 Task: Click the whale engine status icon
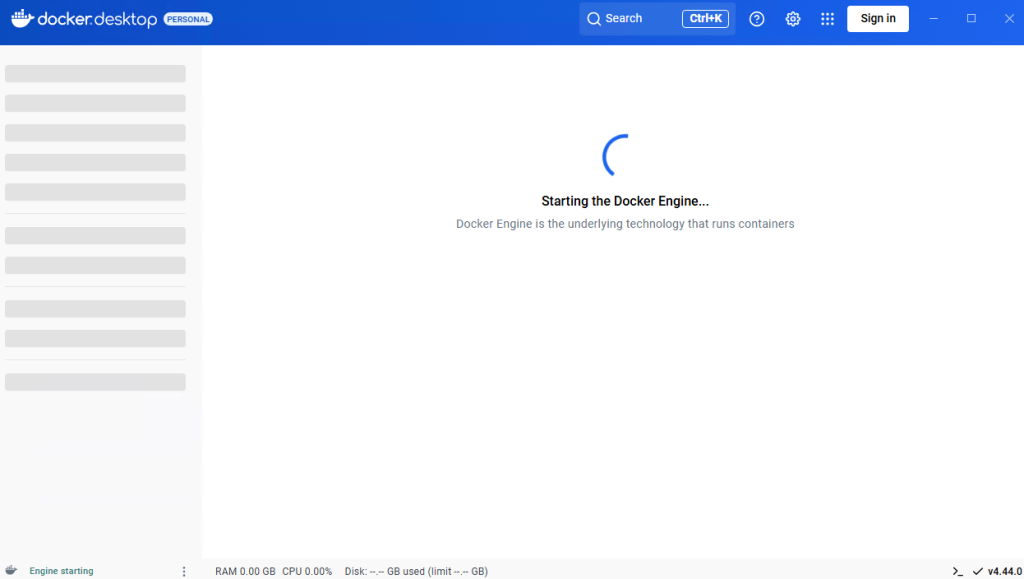click(11, 571)
